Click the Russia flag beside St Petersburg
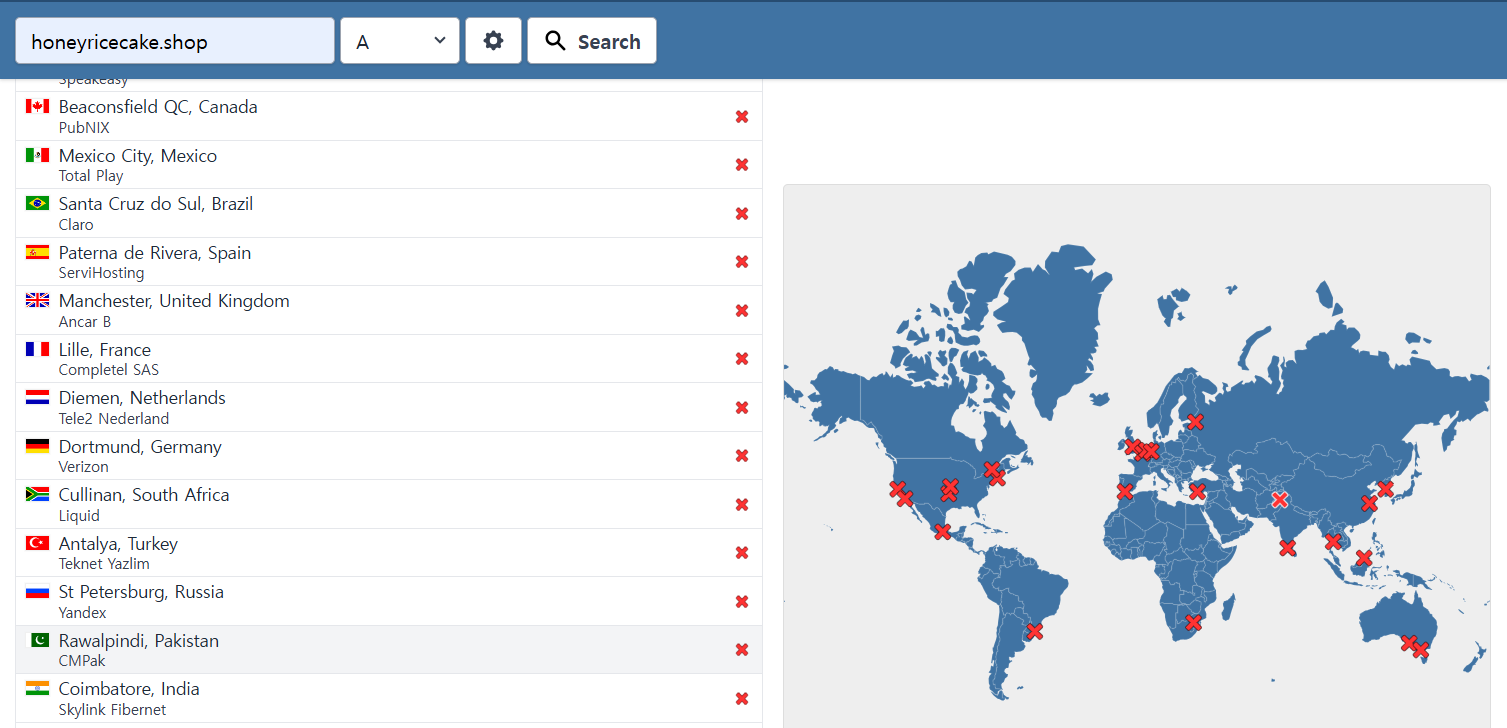Image resolution: width=1507 pixels, height=728 pixels. pos(38,591)
